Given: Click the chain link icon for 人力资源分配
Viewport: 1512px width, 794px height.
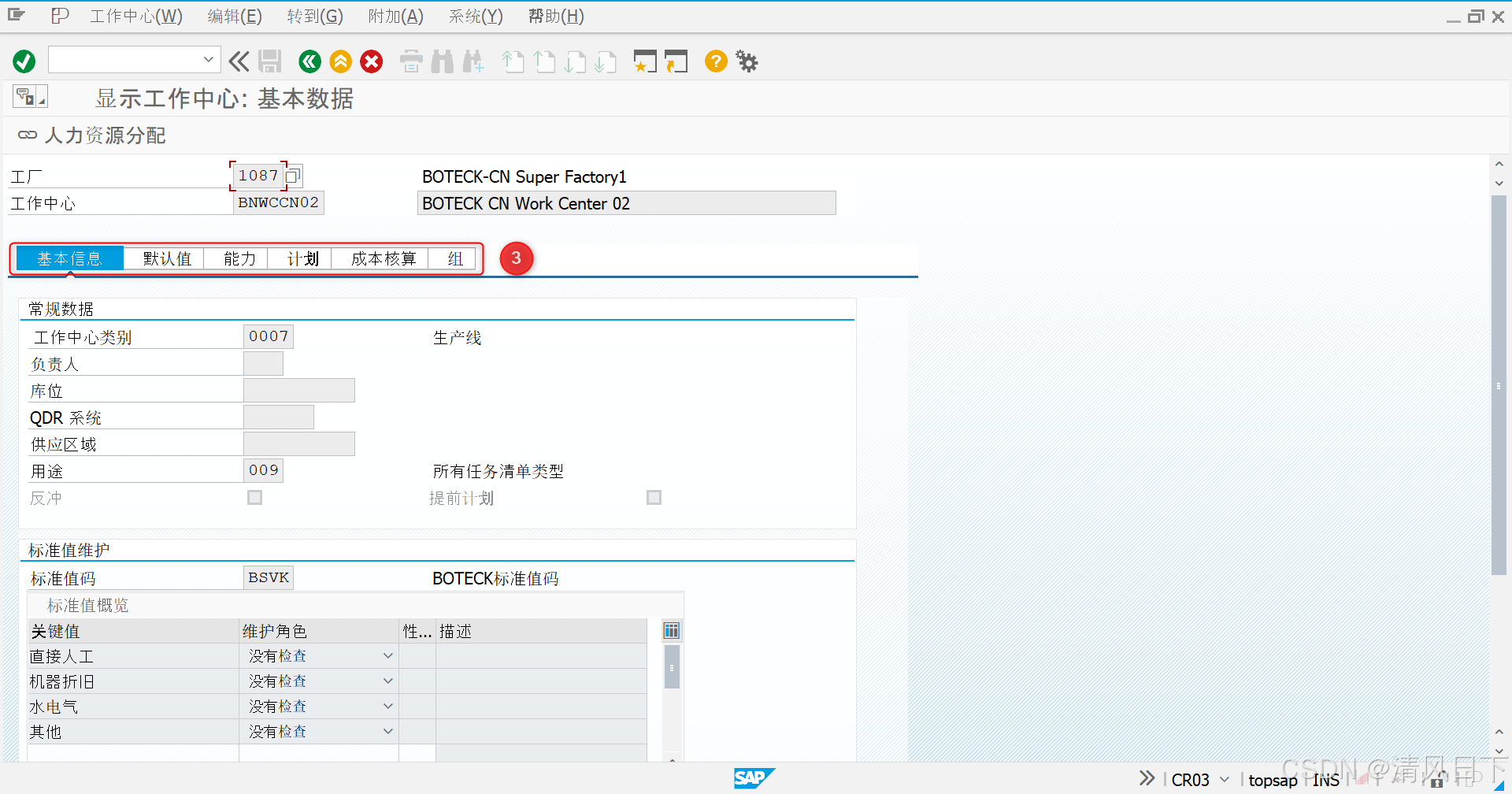Looking at the screenshot, I should pyautogui.click(x=28, y=135).
